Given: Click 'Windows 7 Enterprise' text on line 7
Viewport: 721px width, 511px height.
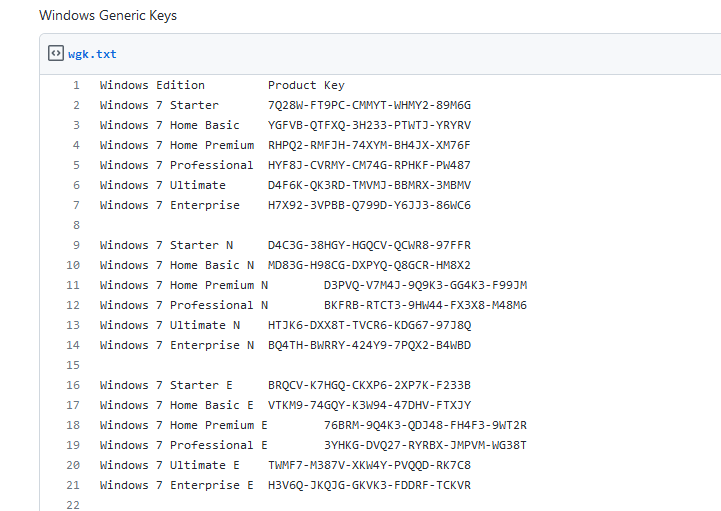Looking at the screenshot, I should click(170, 205).
